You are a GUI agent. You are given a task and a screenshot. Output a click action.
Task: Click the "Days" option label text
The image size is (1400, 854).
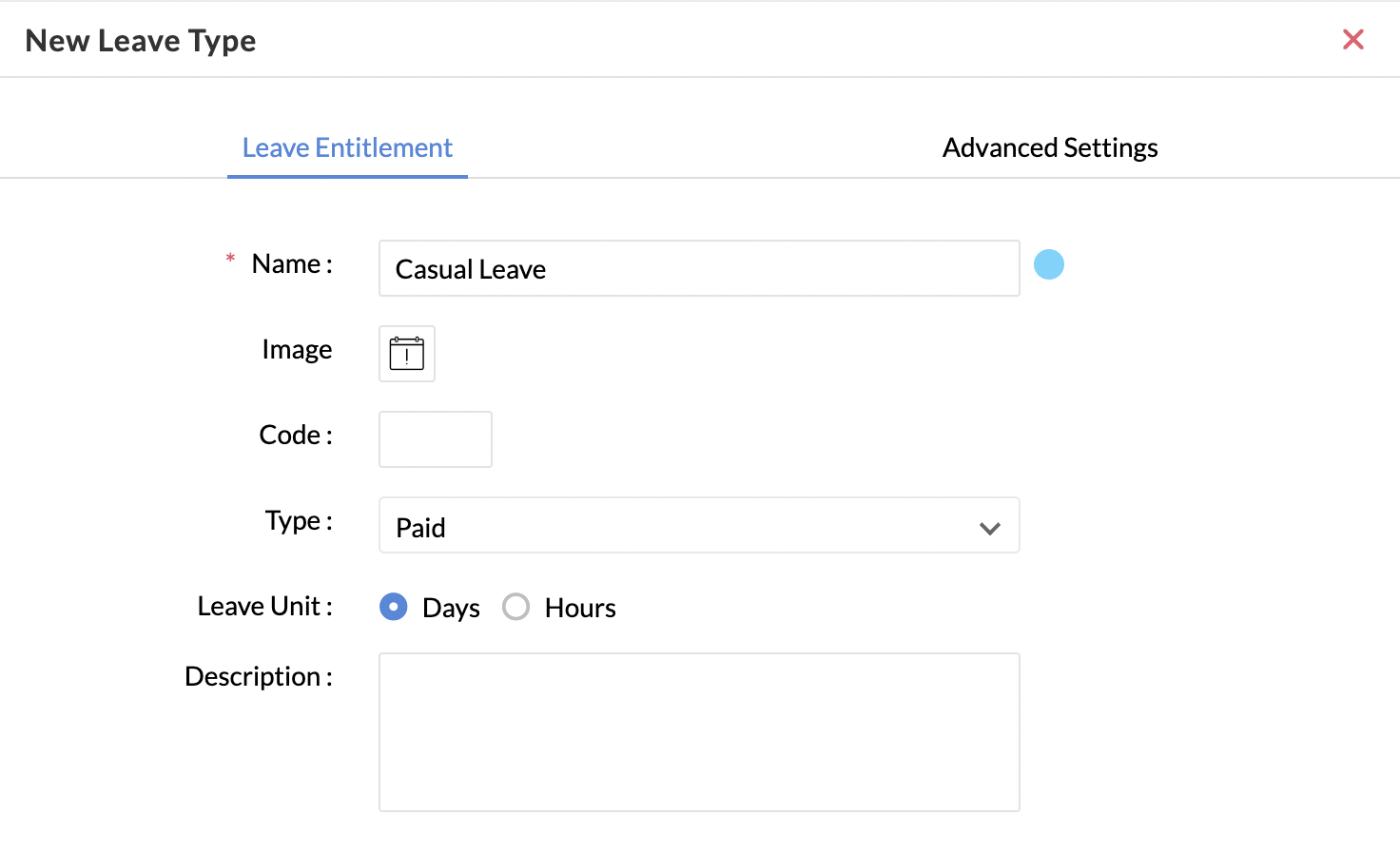tap(451, 609)
